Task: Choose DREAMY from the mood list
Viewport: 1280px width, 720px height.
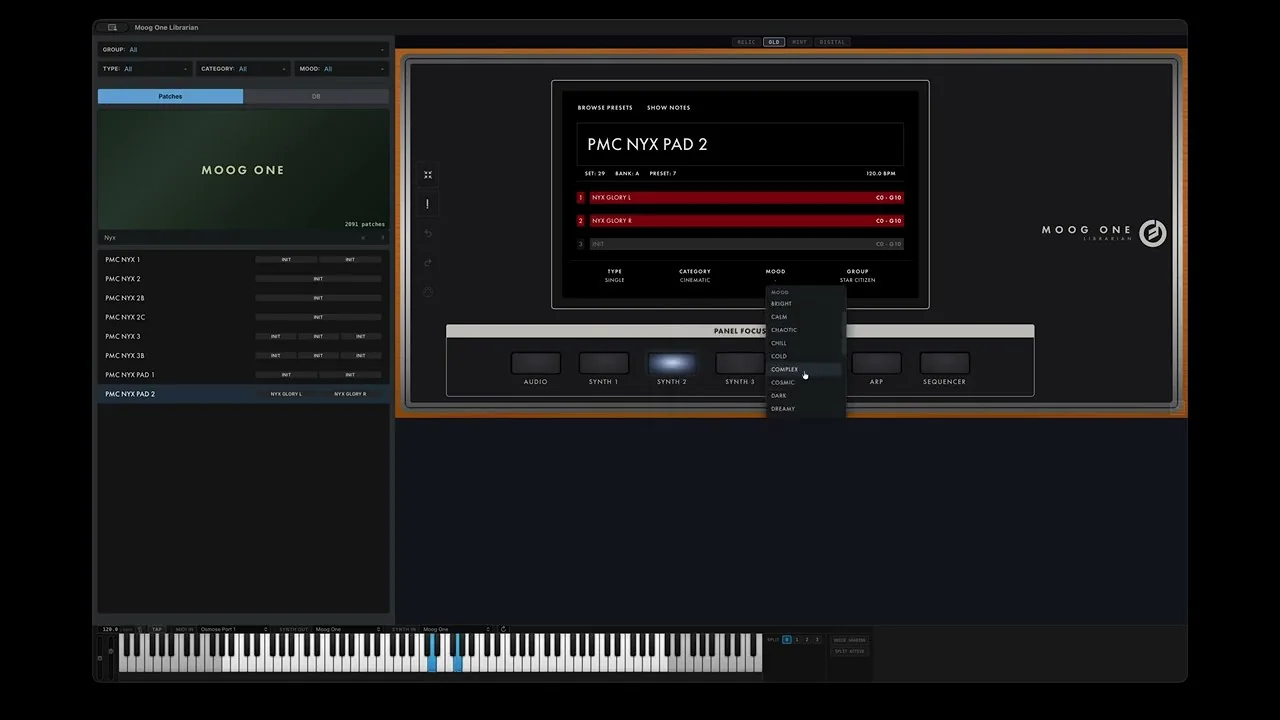Action: click(x=805, y=408)
